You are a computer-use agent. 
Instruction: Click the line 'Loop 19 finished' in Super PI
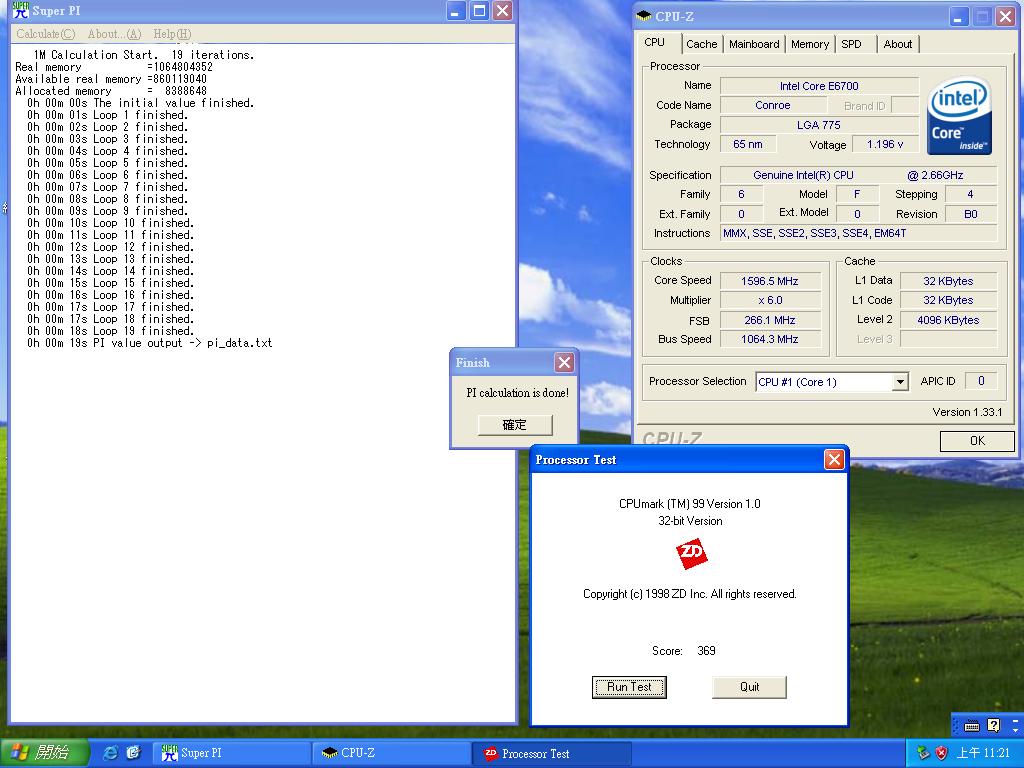pyautogui.click(x=110, y=331)
